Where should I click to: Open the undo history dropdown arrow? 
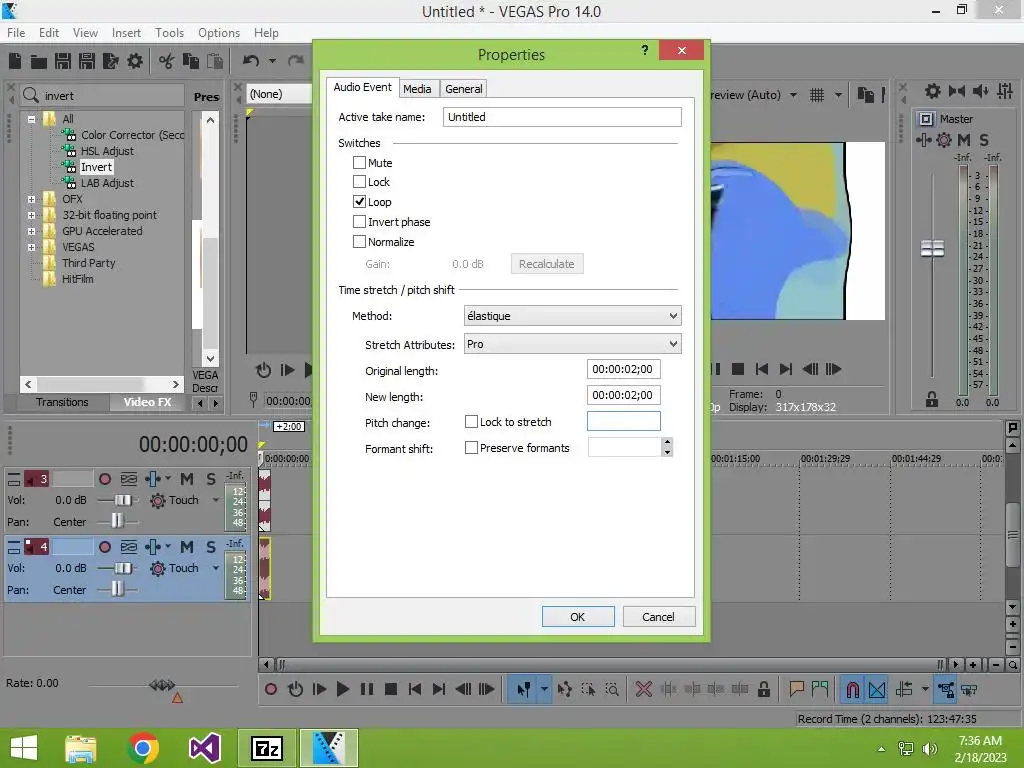tap(272, 61)
